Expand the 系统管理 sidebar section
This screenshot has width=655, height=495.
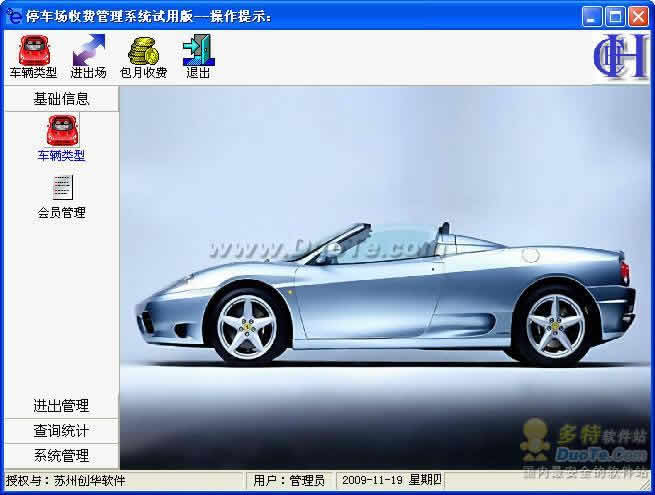pyautogui.click(x=60, y=457)
